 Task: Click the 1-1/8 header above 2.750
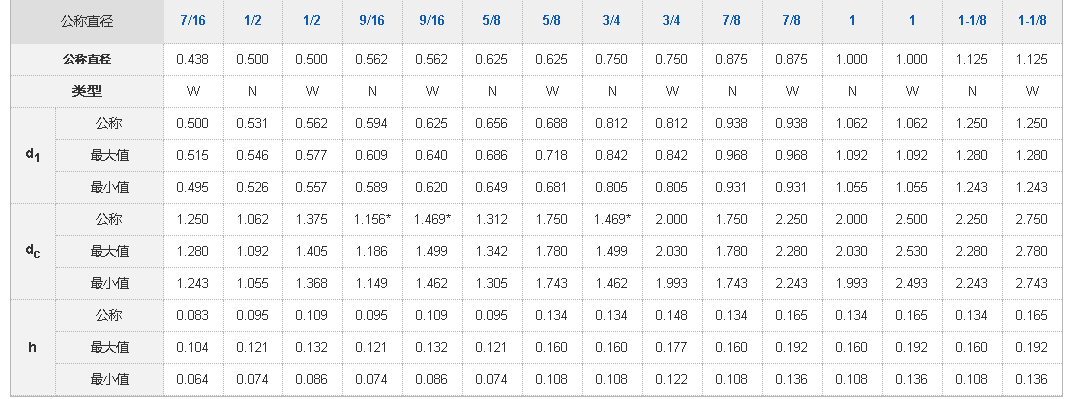1032,21
